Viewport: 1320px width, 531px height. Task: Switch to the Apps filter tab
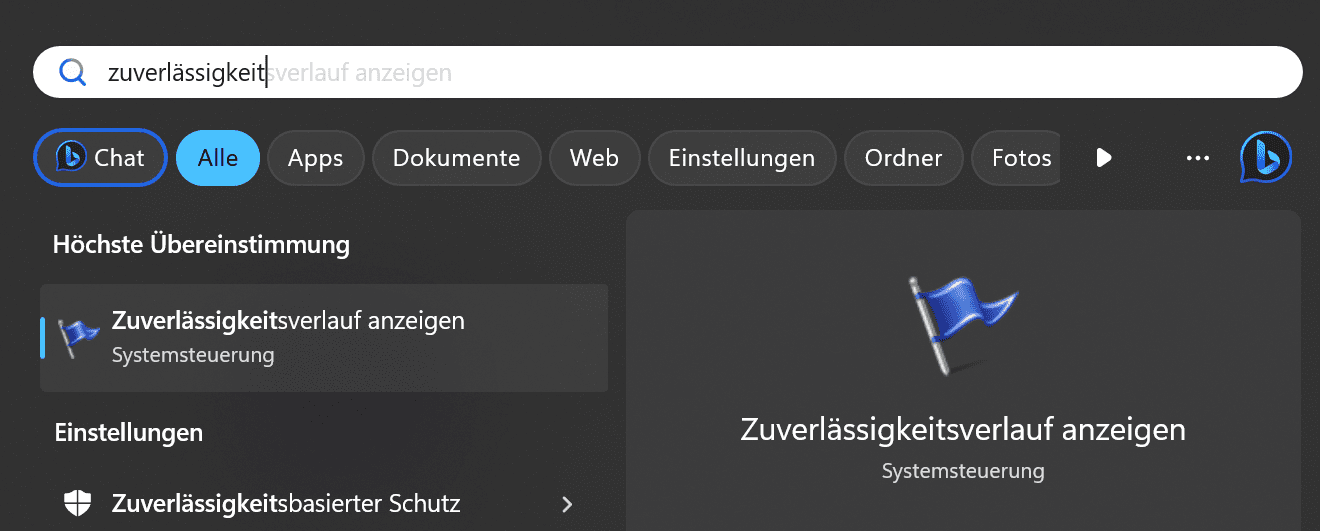tap(315, 158)
